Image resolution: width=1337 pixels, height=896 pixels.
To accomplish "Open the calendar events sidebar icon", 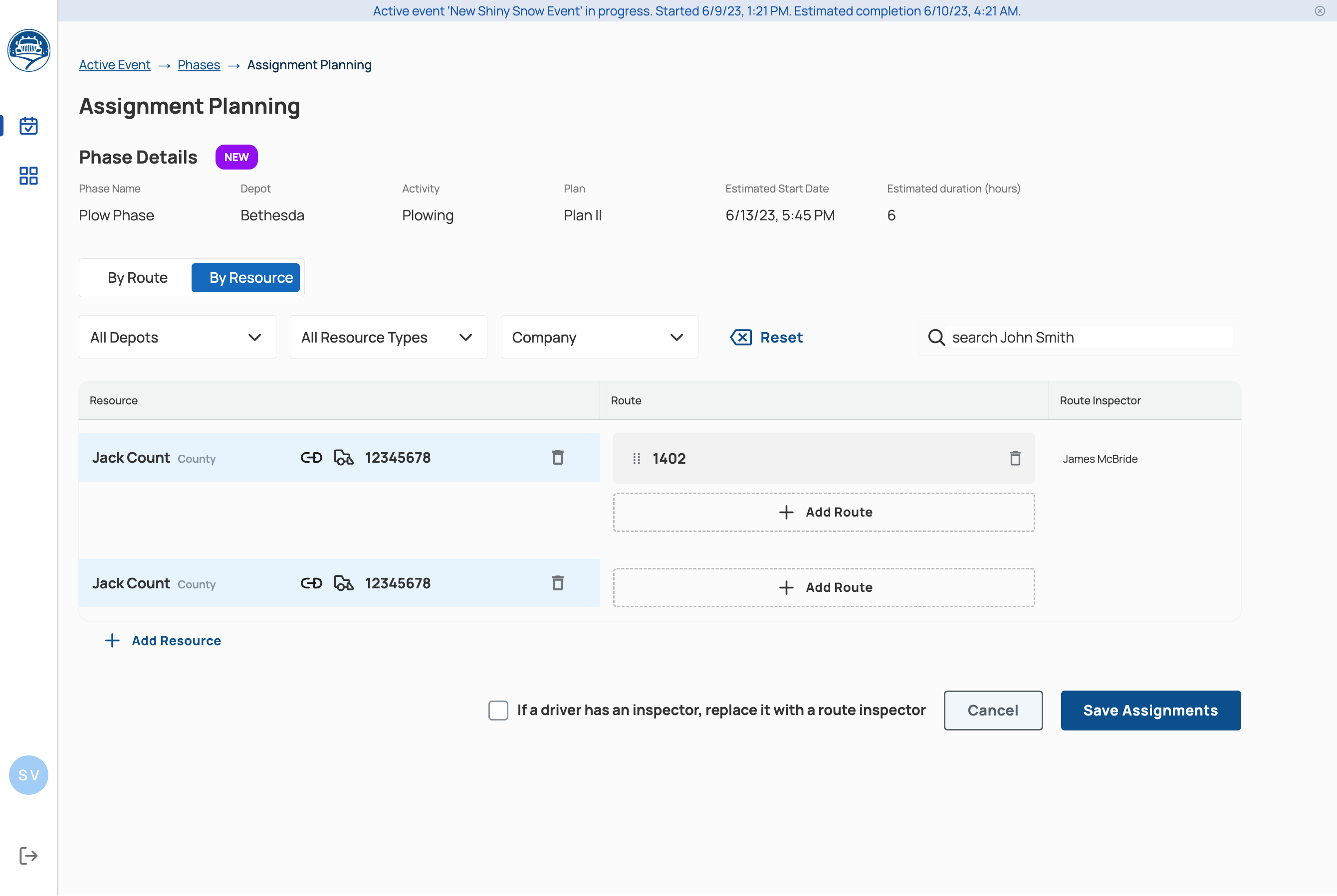I will tap(28, 126).
